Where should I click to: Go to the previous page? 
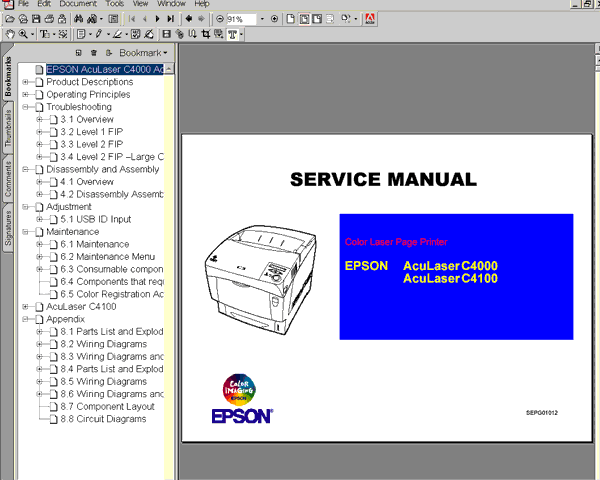pos(145,19)
